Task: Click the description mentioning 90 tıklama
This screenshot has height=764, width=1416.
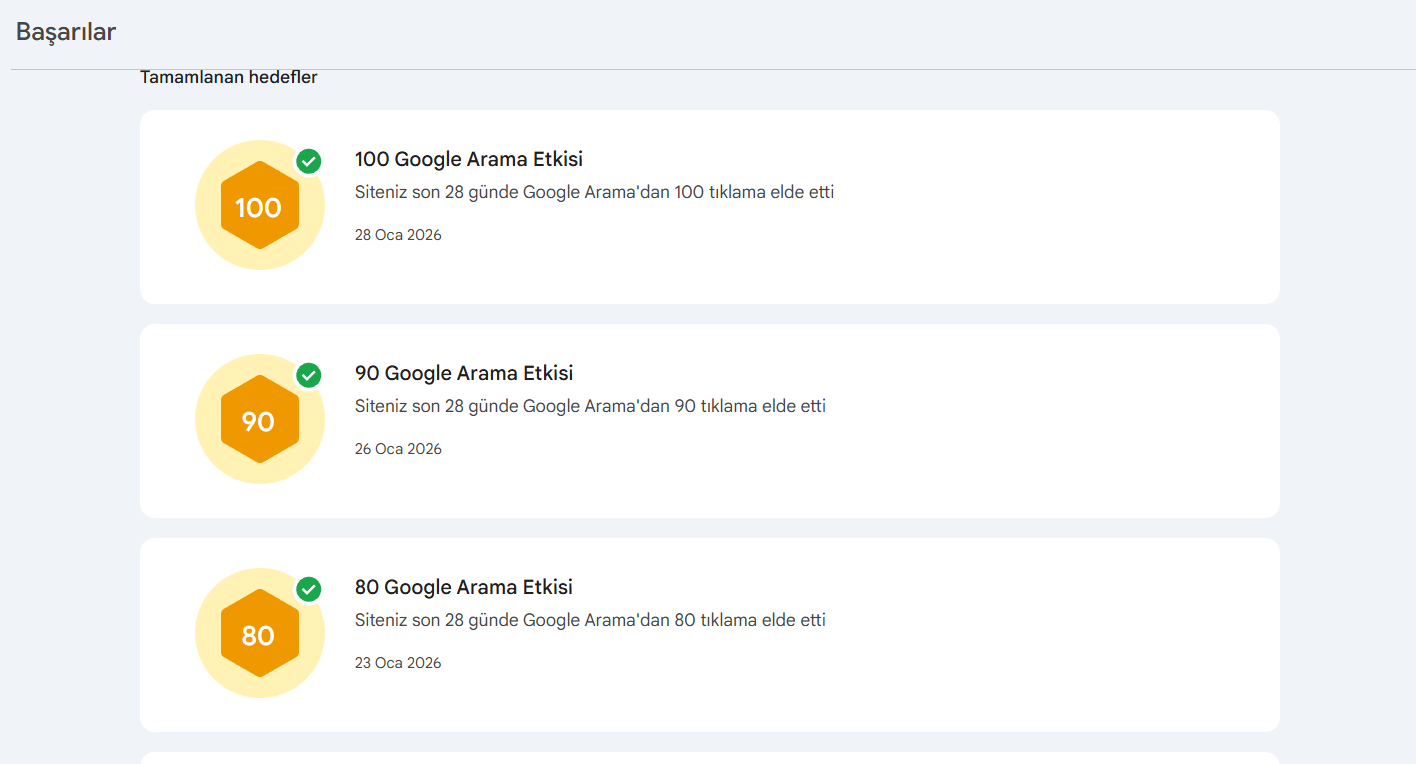Action: pos(591,406)
